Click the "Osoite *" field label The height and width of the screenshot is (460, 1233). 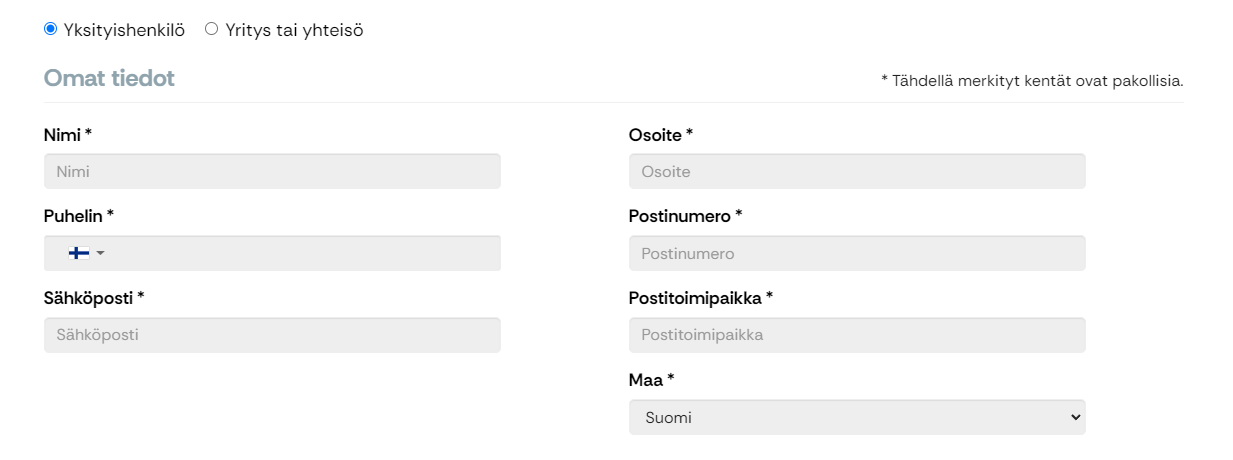[x=661, y=134]
